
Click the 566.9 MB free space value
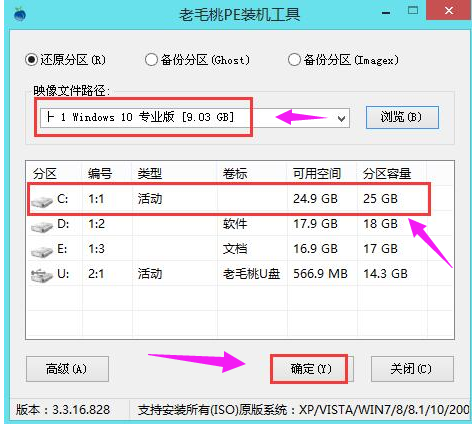coord(320,274)
